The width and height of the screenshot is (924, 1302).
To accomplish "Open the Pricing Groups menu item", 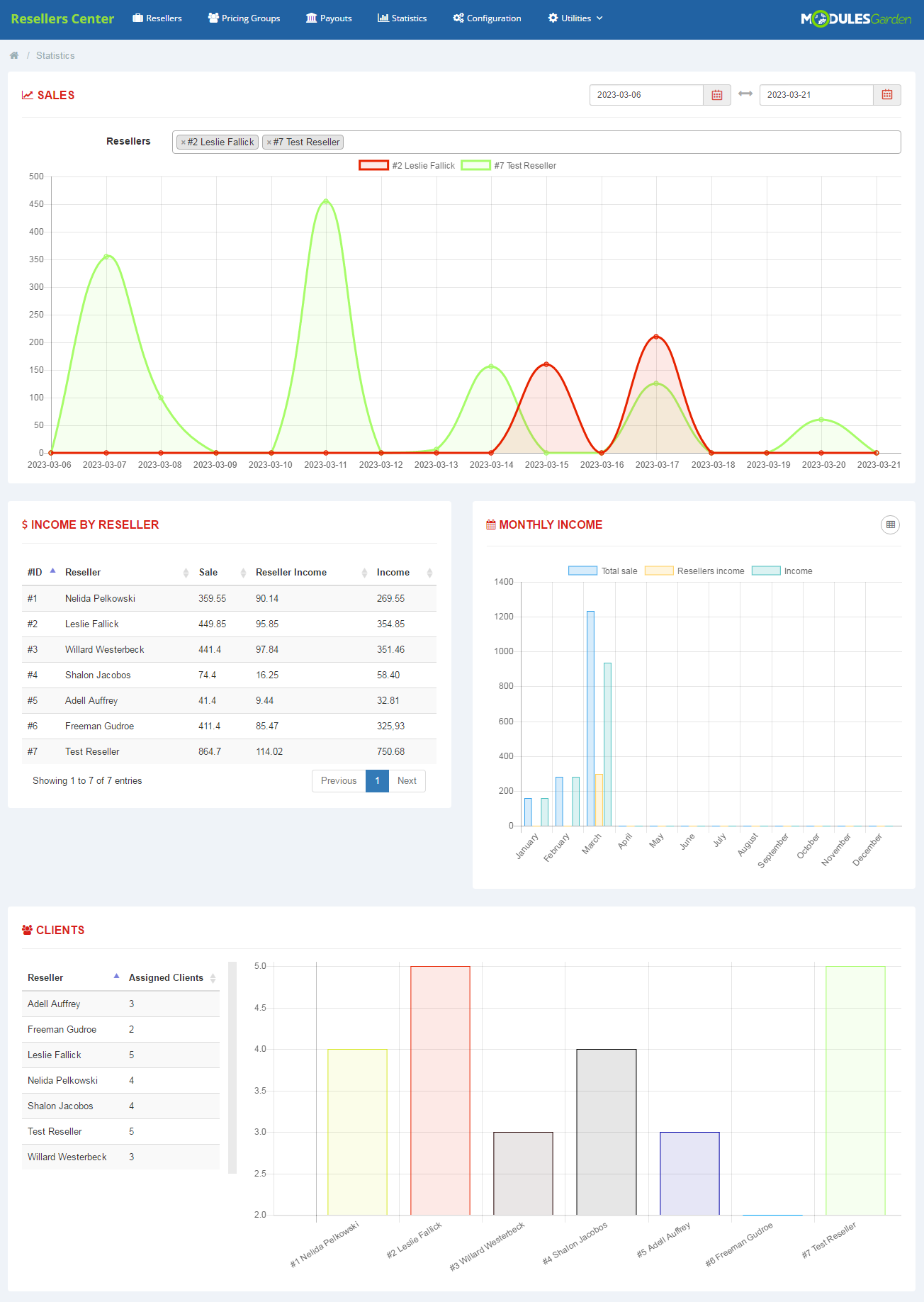I will 244,18.
